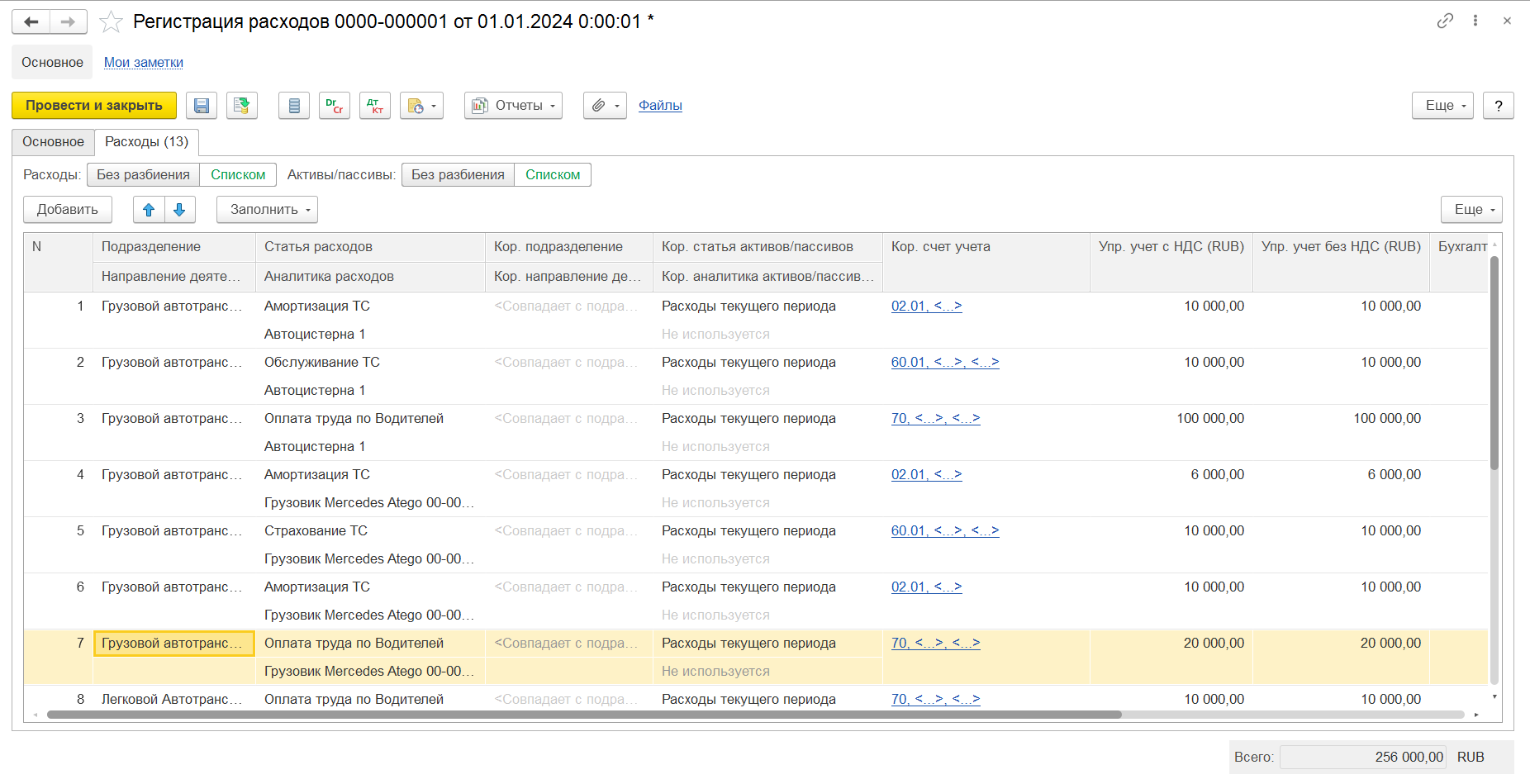Save the document using floppy disk icon
The image size is (1530, 784).
202,106
